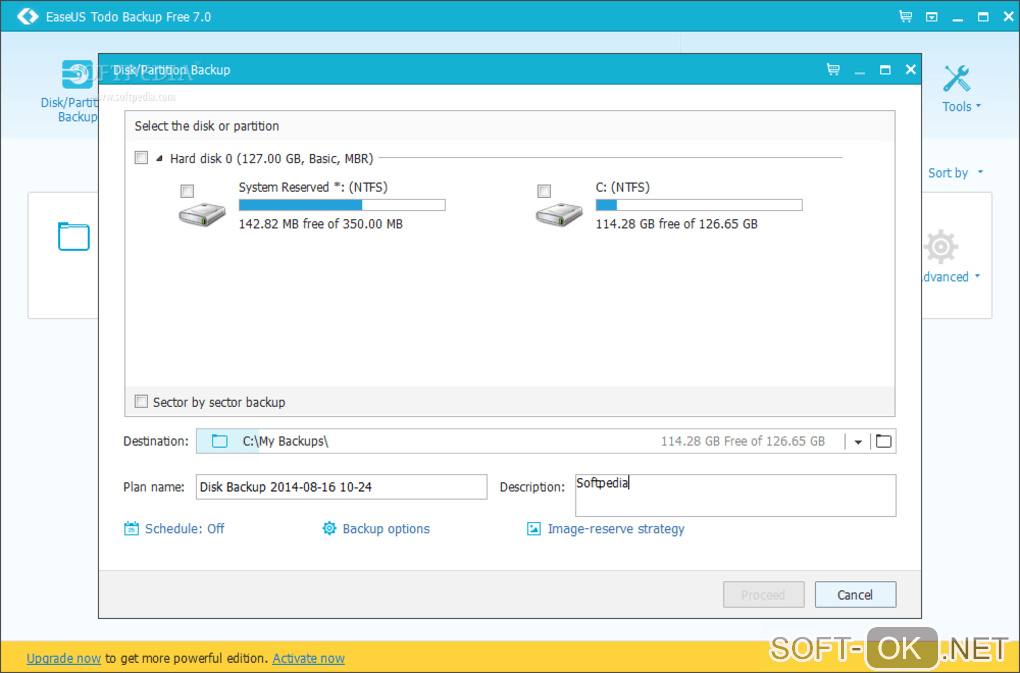
Task: Expand the Advanced dropdown arrow
Action: [977, 276]
